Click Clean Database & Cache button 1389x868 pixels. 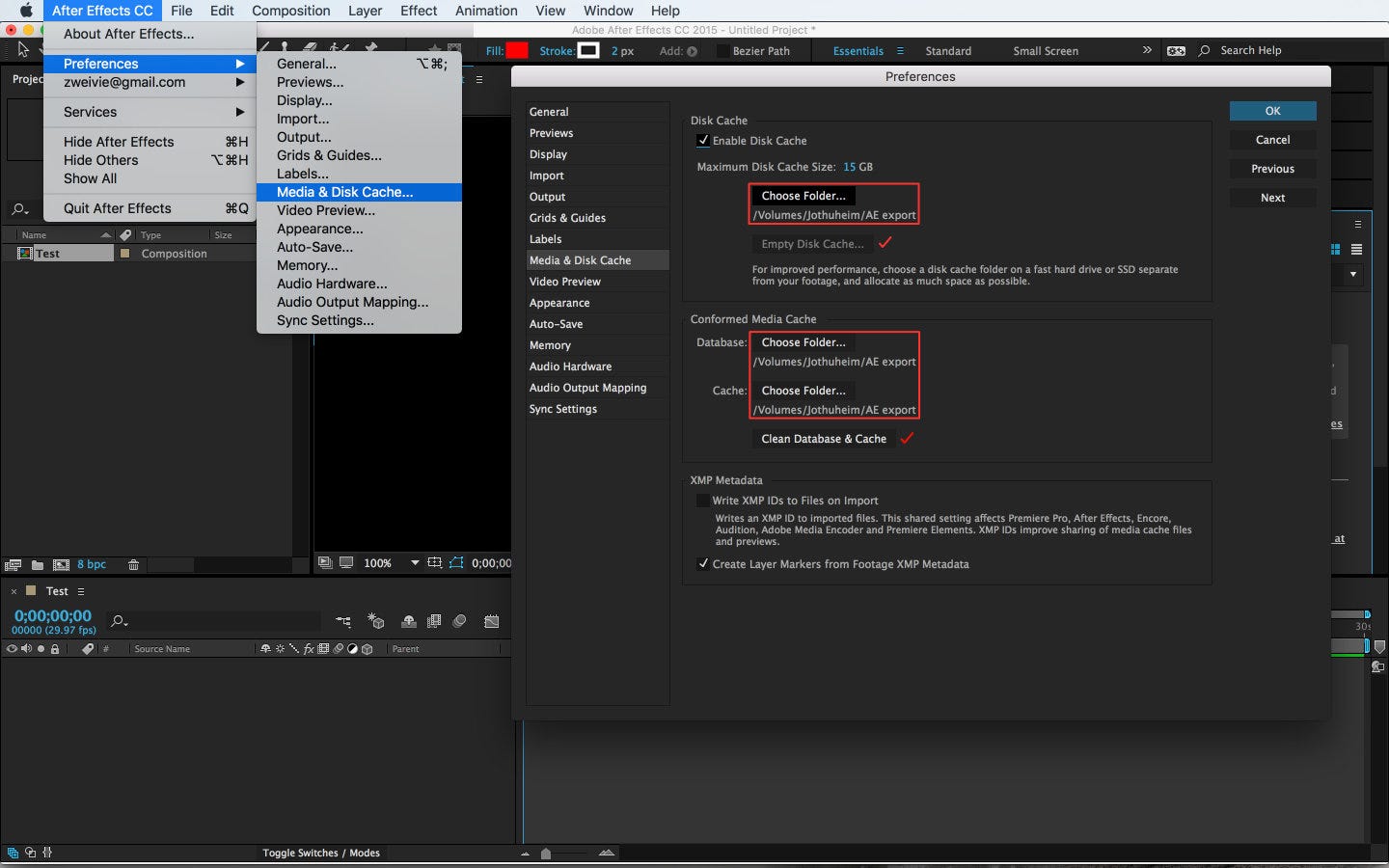pos(824,439)
